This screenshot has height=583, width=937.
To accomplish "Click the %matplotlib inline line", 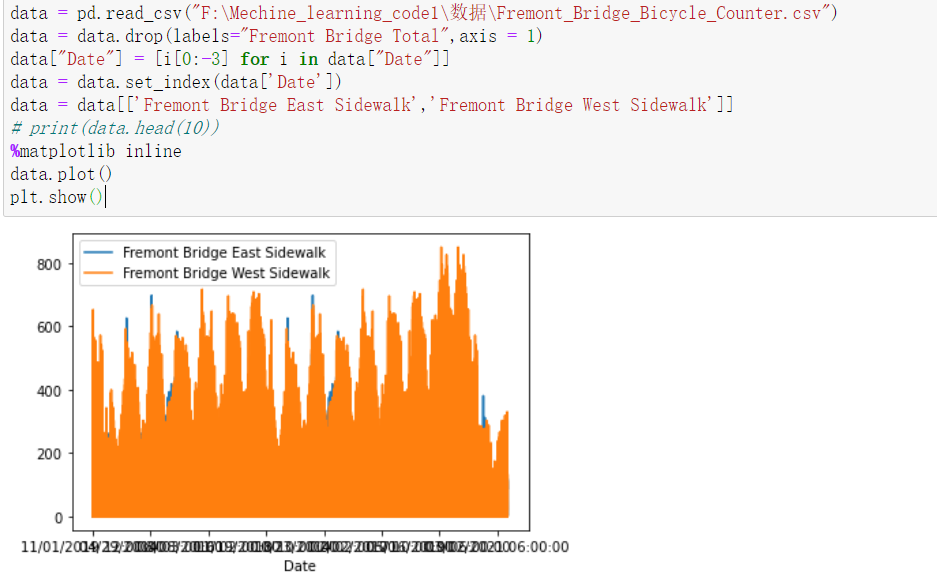I will coord(96,151).
